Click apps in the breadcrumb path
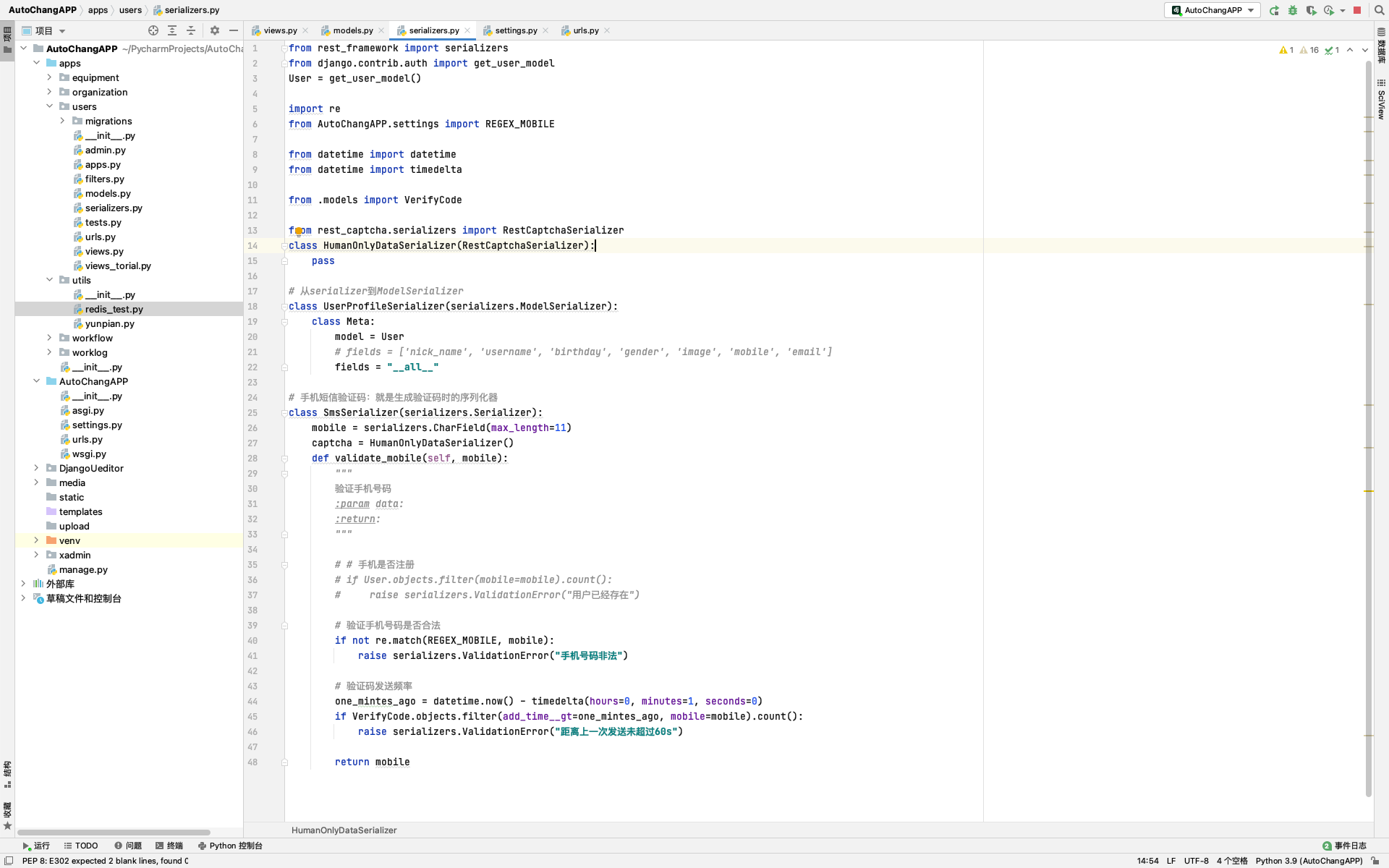 coord(98,10)
